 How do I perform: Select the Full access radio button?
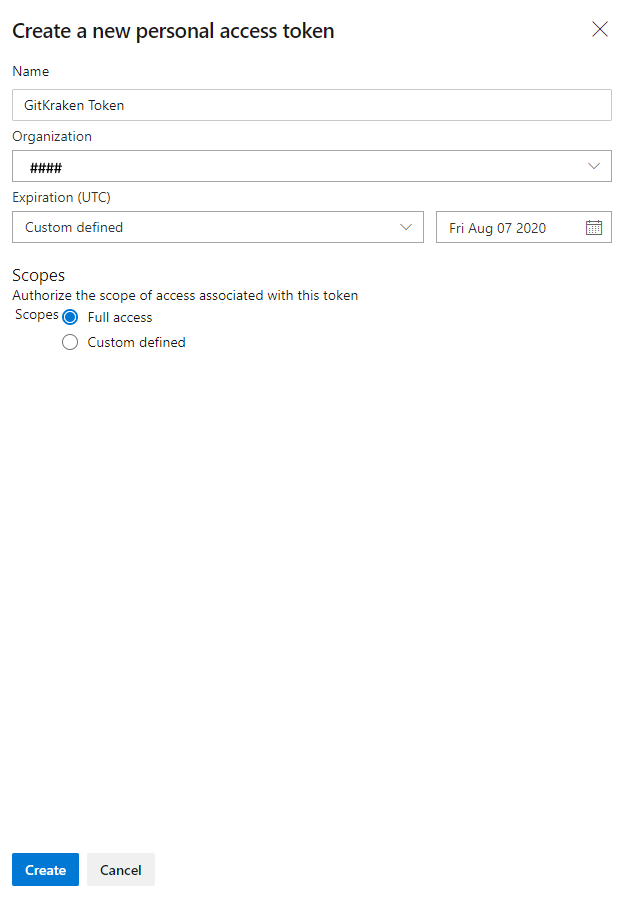[x=69, y=317]
